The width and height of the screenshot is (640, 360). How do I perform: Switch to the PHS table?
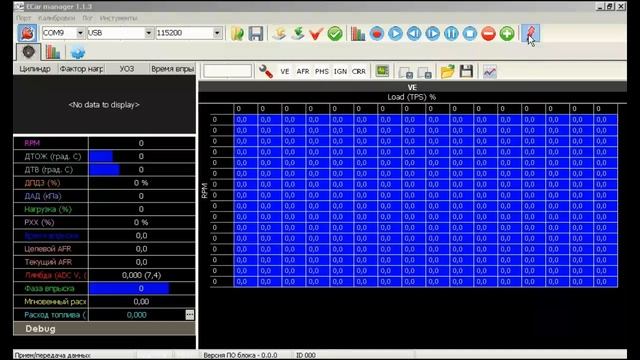point(322,71)
